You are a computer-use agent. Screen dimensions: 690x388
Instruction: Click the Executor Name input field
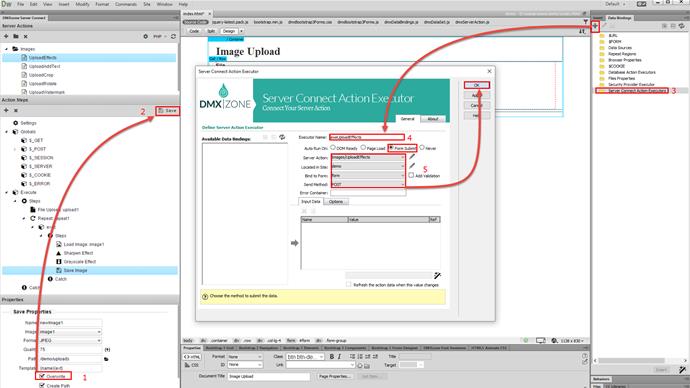[367, 137]
